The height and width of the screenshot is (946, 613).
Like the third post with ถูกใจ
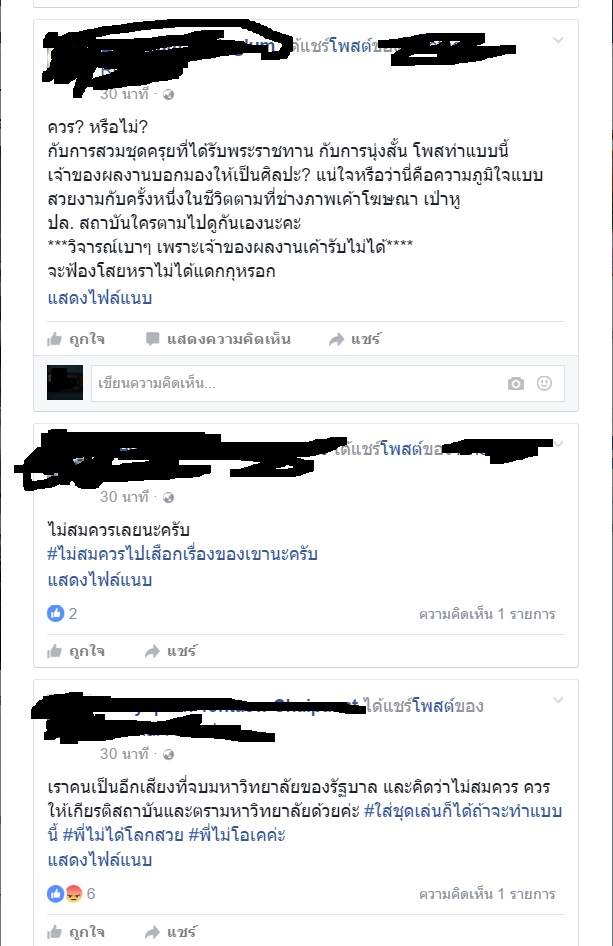pyautogui.click(x=76, y=932)
